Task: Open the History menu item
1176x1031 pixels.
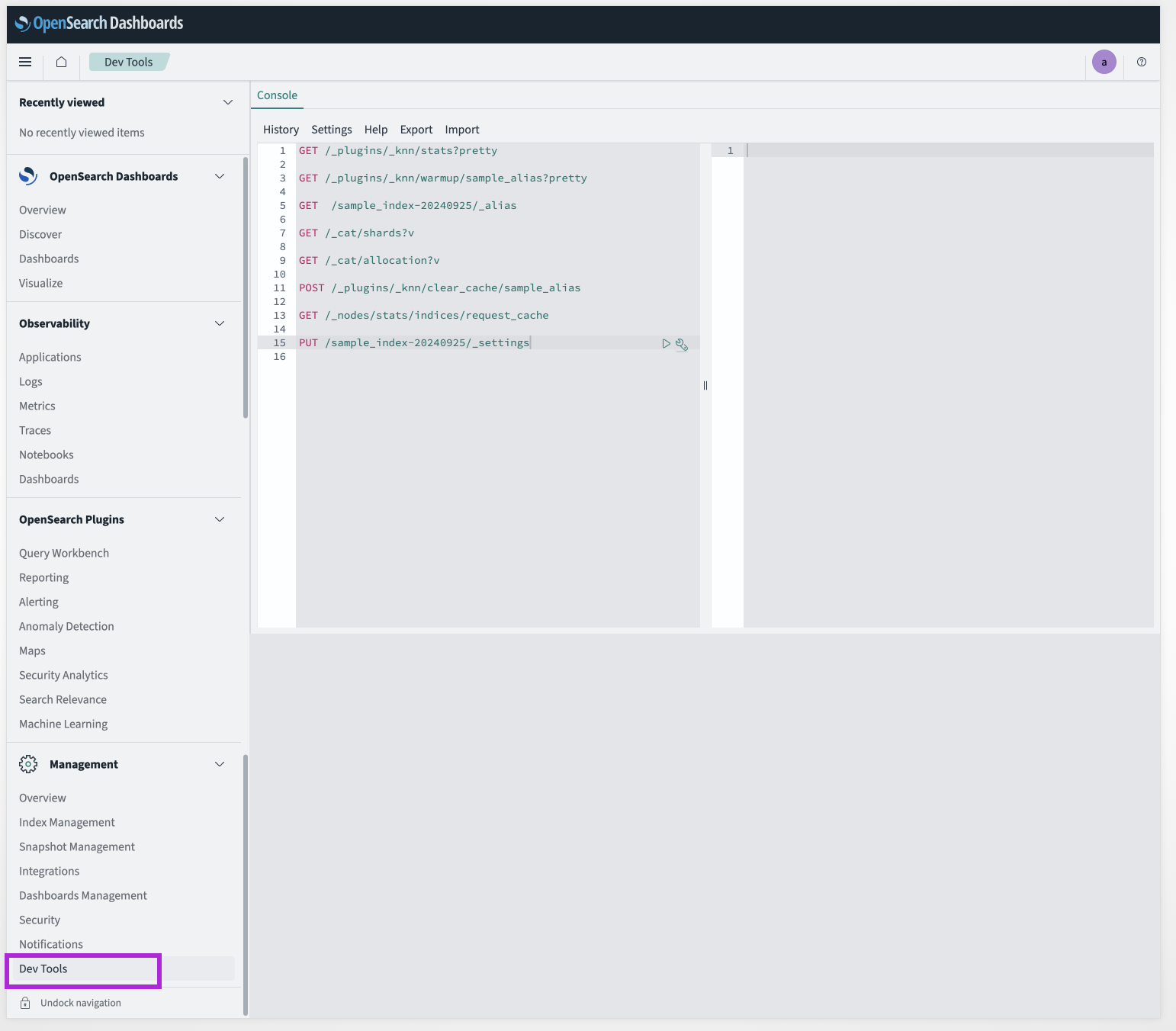Action: pyautogui.click(x=281, y=130)
